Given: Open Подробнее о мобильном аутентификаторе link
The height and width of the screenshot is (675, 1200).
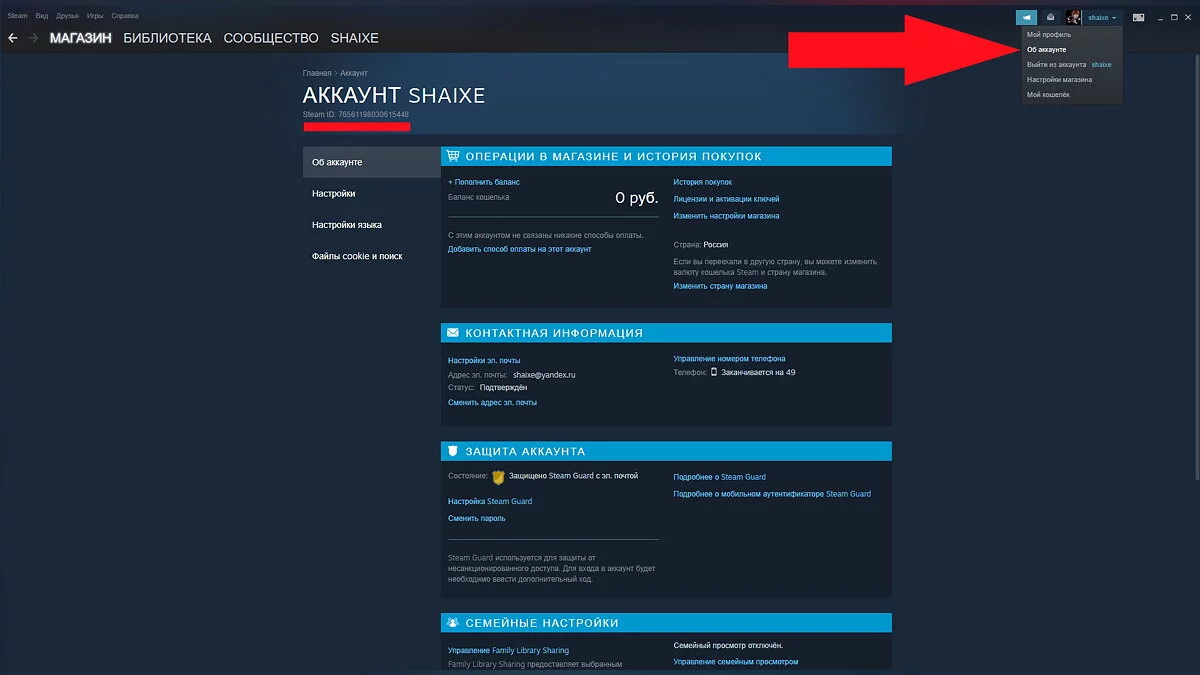Looking at the screenshot, I should pyautogui.click(x=772, y=494).
